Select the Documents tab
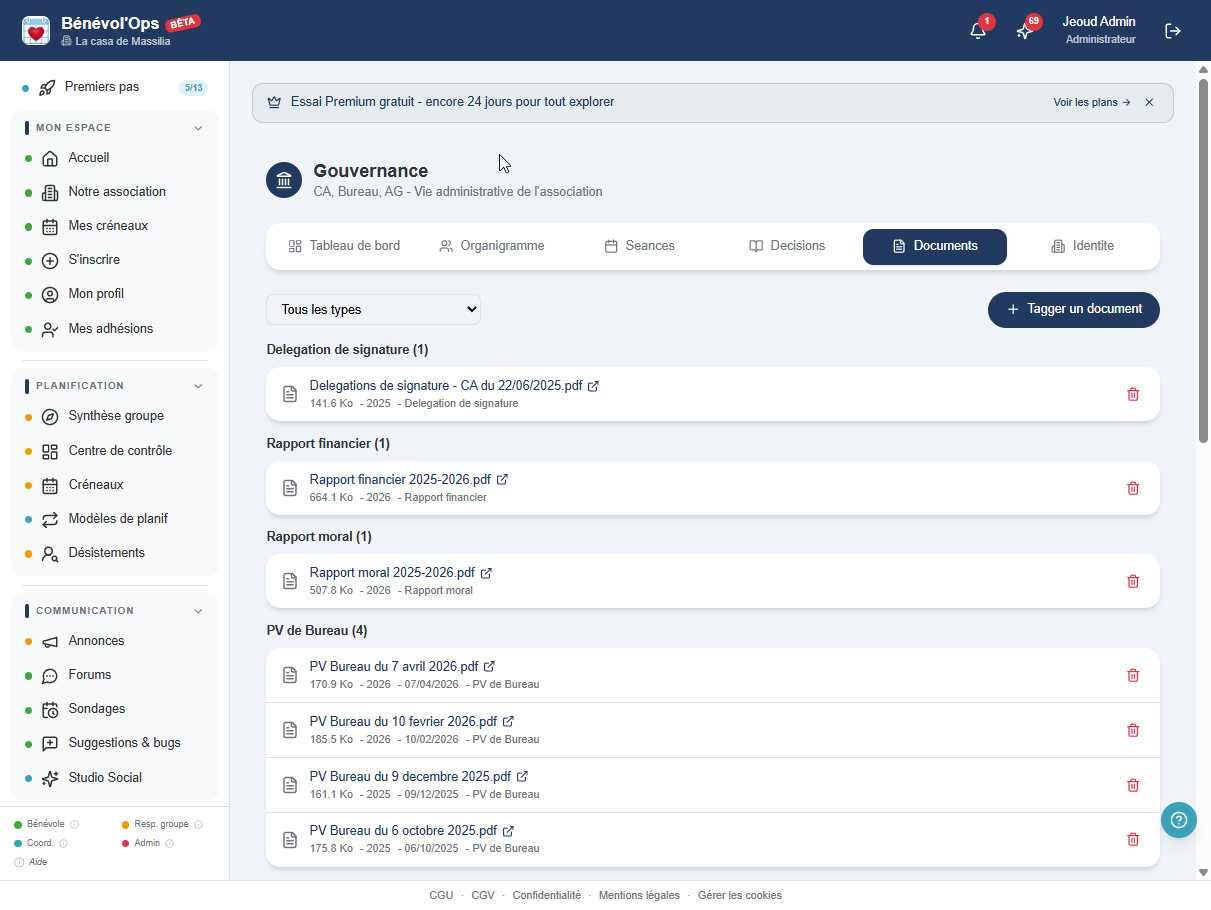The height and width of the screenshot is (910, 1211). click(935, 246)
